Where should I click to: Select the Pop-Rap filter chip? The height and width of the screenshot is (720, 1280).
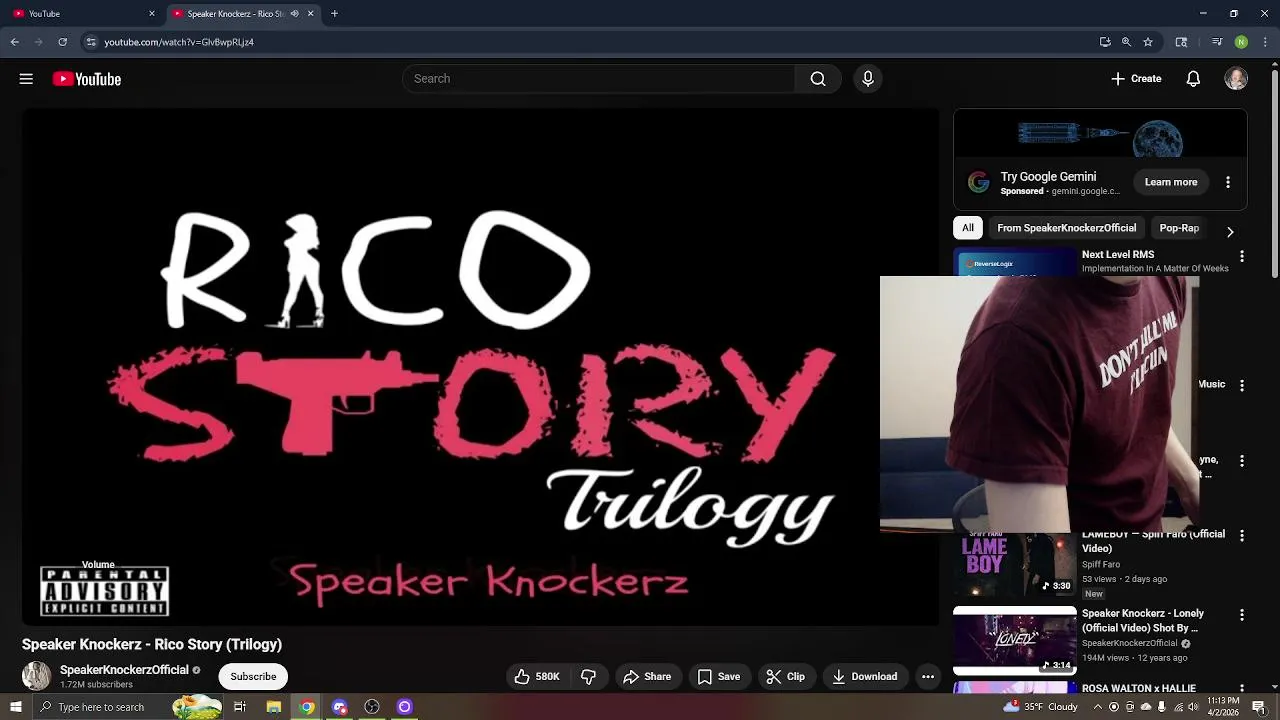[1179, 228]
